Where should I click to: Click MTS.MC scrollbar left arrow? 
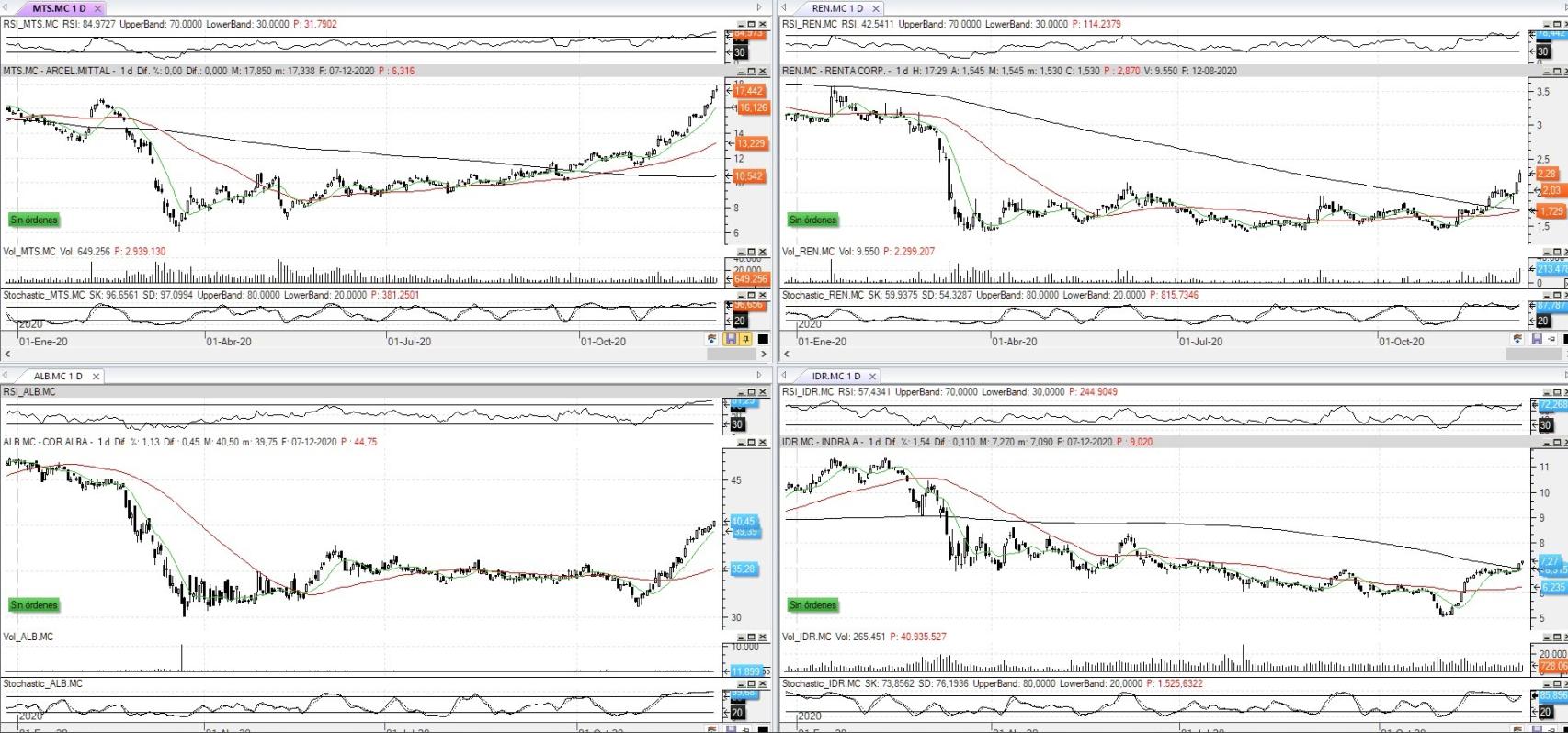point(8,354)
